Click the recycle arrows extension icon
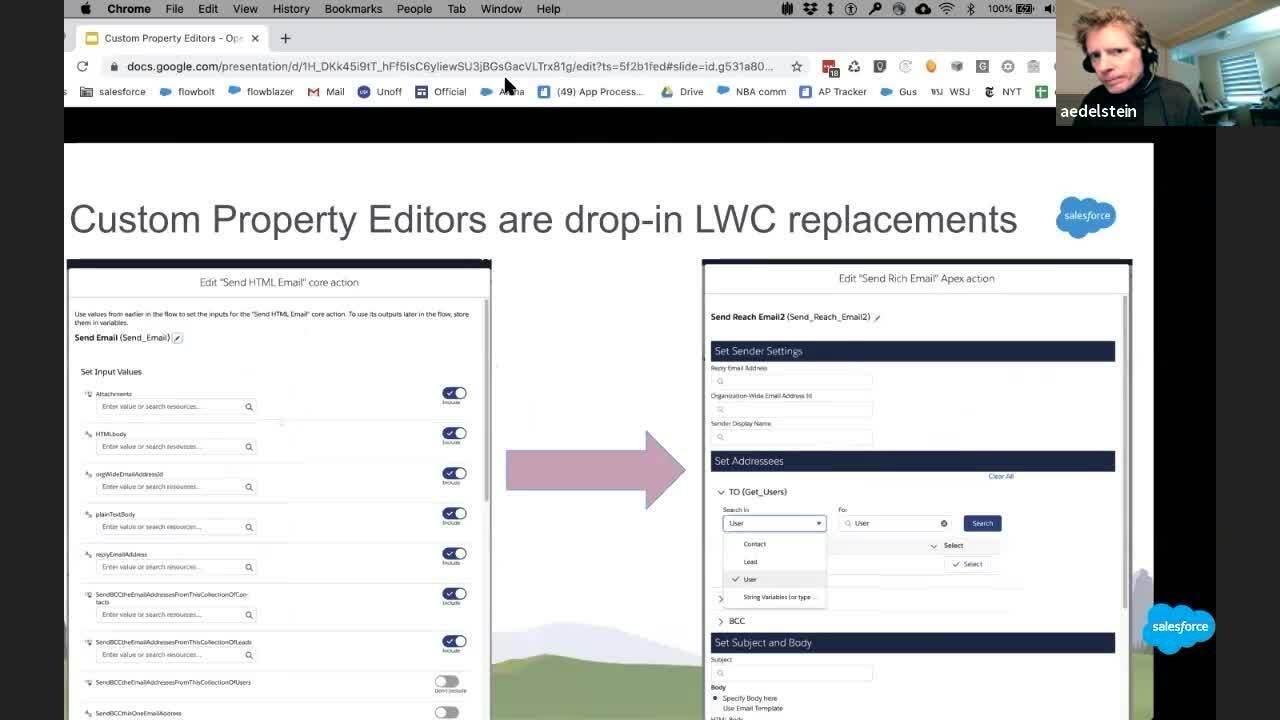 tap(854, 66)
